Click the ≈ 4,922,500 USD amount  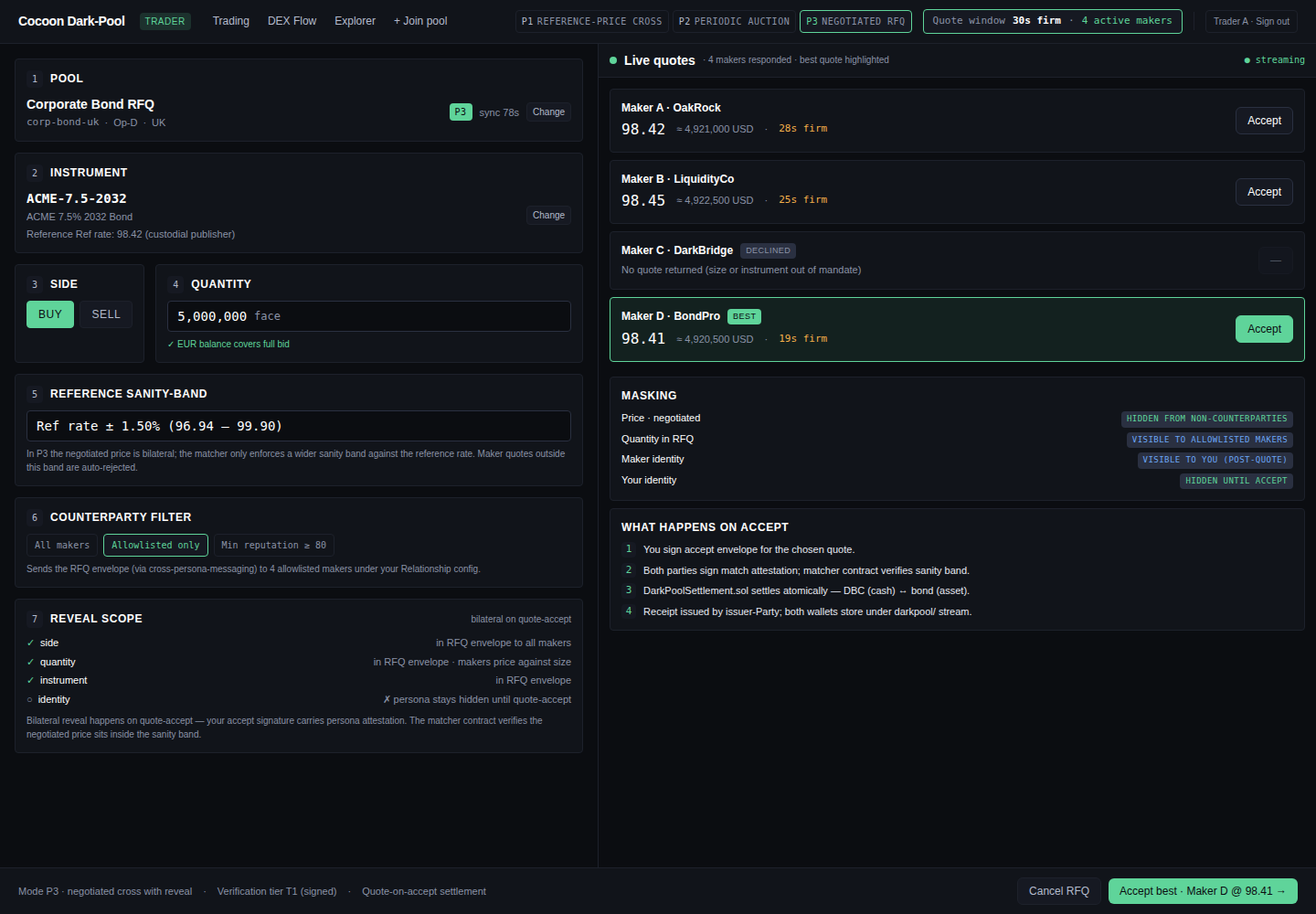pos(715,200)
